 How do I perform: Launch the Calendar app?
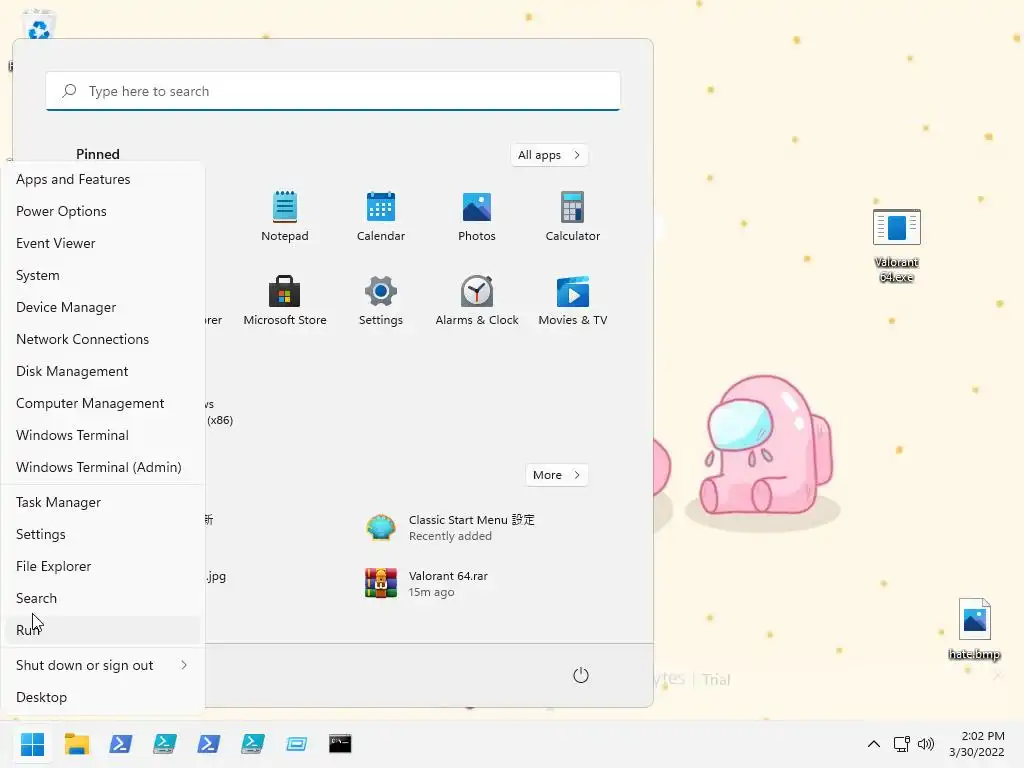pos(381,216)
